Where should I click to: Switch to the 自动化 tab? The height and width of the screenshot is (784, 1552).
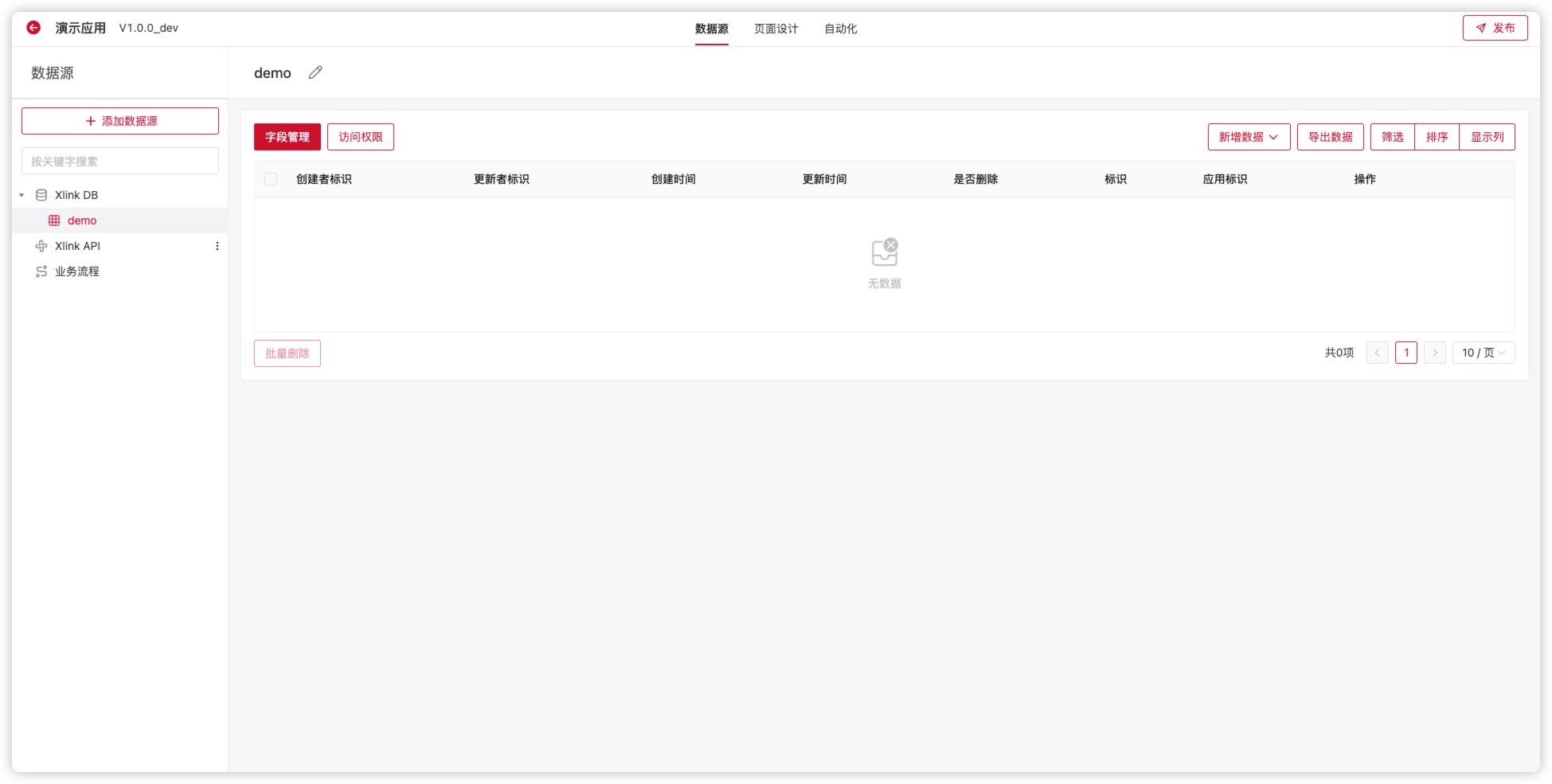coord(840,29)
